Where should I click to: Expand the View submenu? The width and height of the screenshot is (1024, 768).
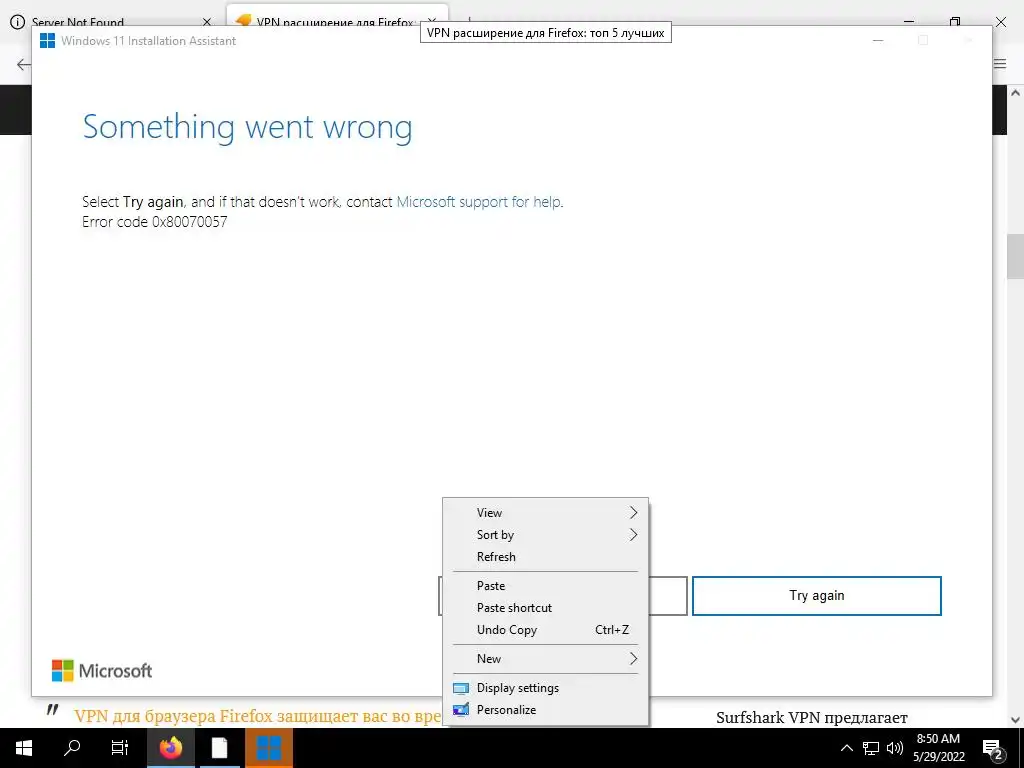tap(545, 513)
